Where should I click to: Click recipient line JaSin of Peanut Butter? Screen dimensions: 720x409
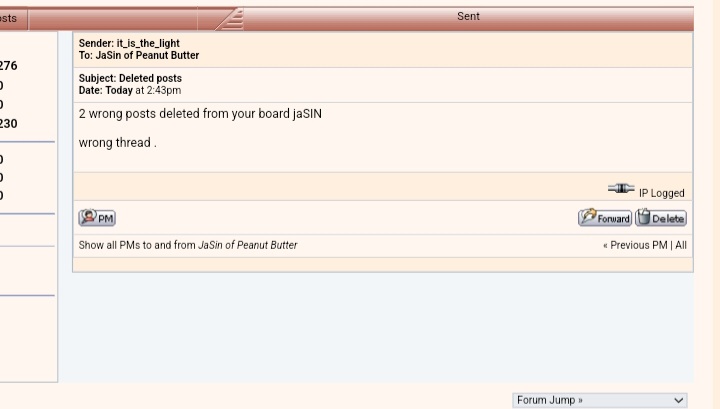145,55
